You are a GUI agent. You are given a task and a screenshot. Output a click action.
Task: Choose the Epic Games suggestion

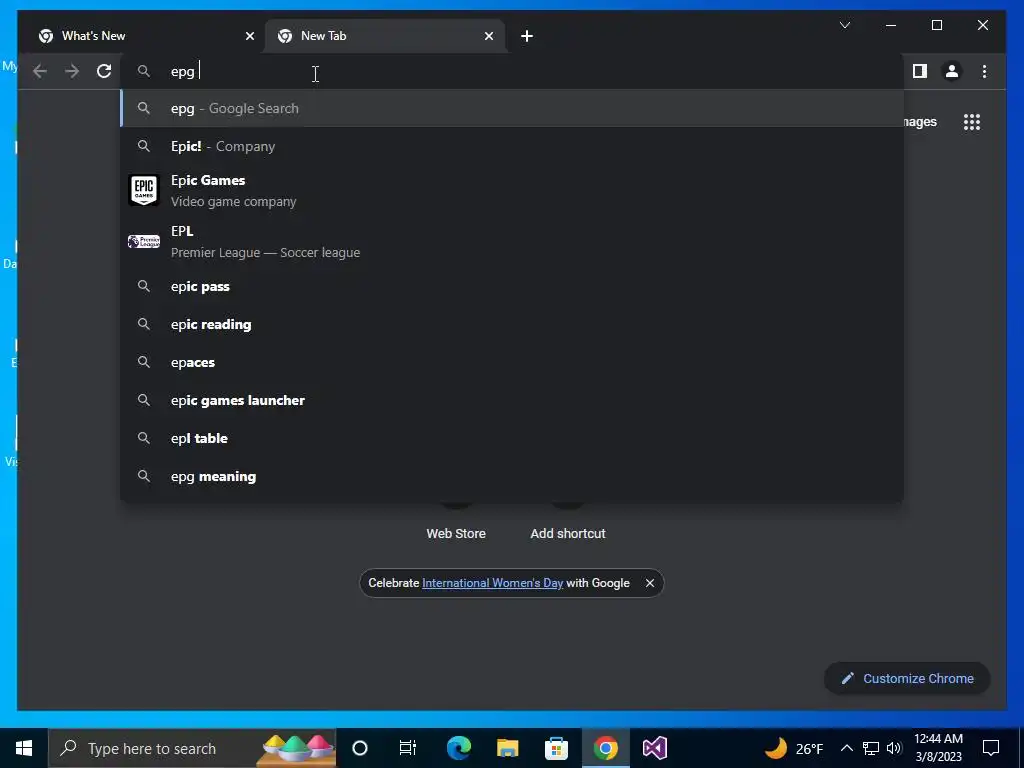click(x=512, y=191)
